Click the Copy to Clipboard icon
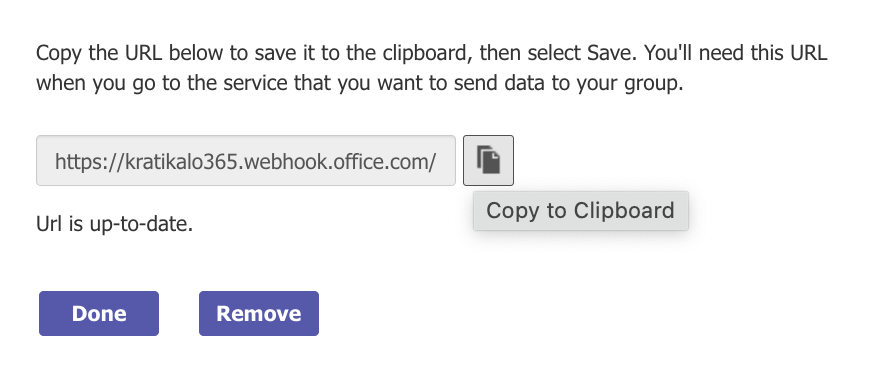The height and width of the screenshot is (390, 870). tap(488, 160)
